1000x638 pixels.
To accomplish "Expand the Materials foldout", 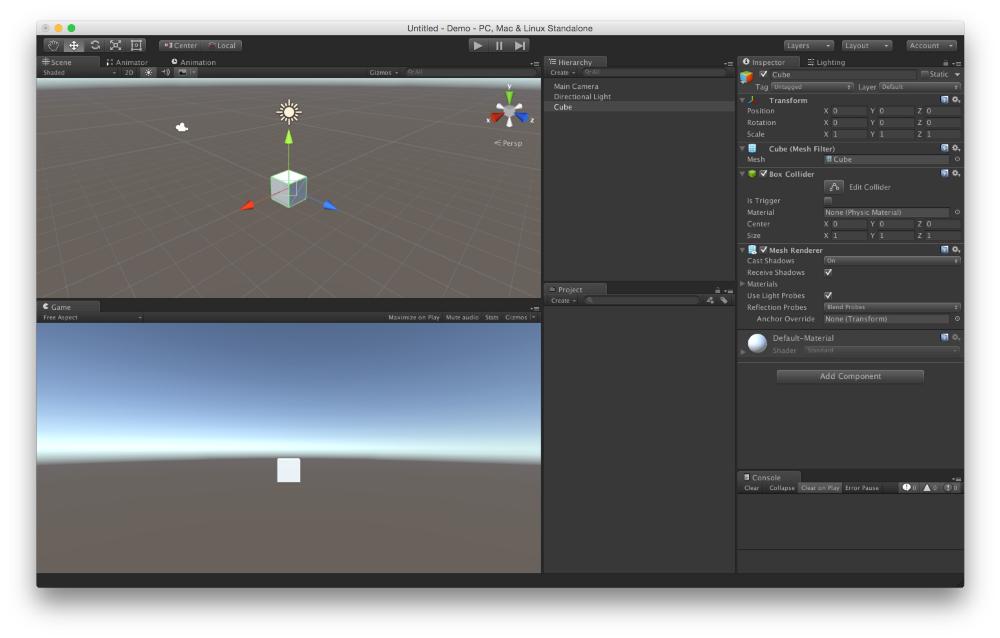I will tap(742, 284).
